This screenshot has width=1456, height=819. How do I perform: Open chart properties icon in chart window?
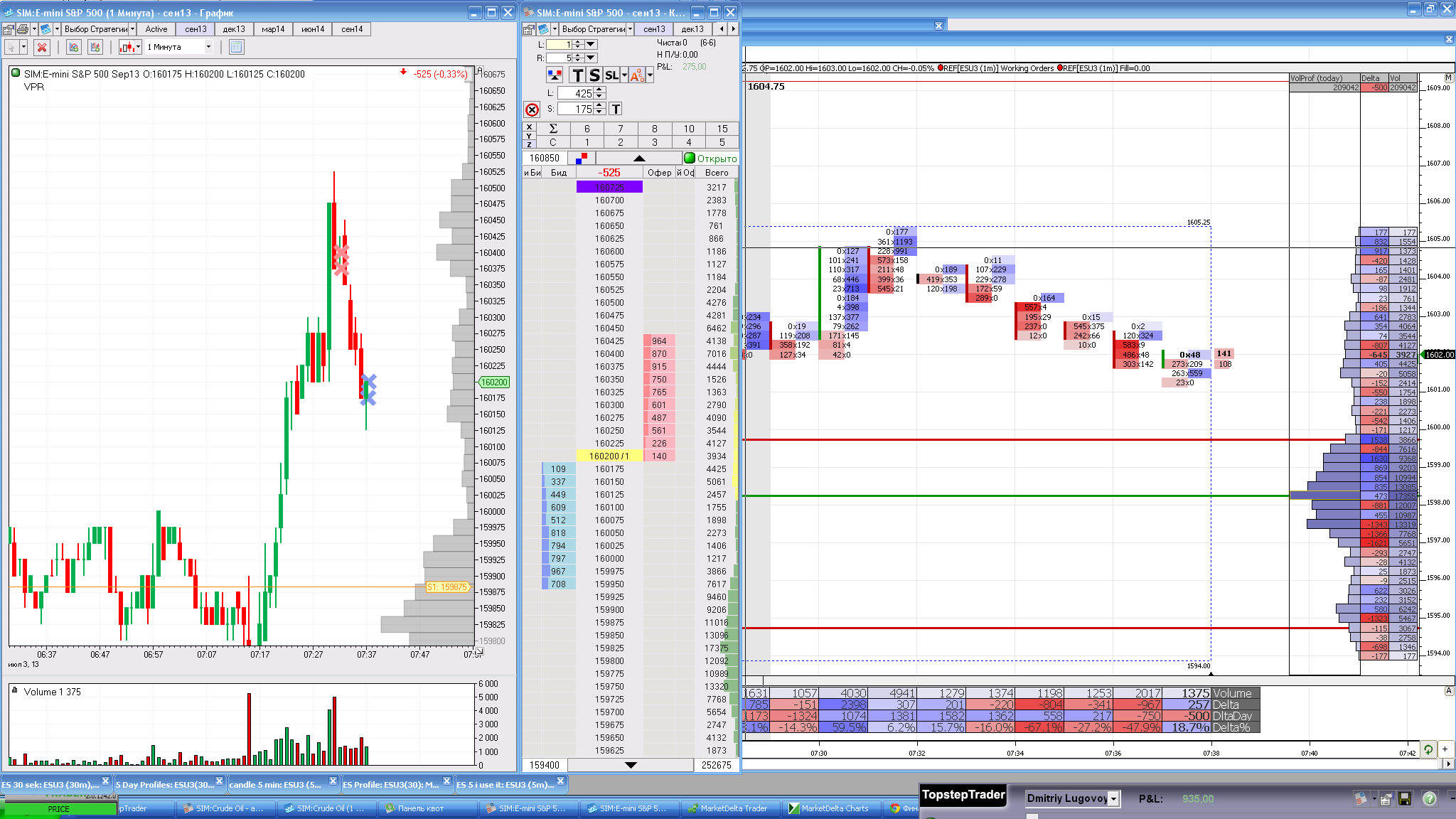point(8,29)
